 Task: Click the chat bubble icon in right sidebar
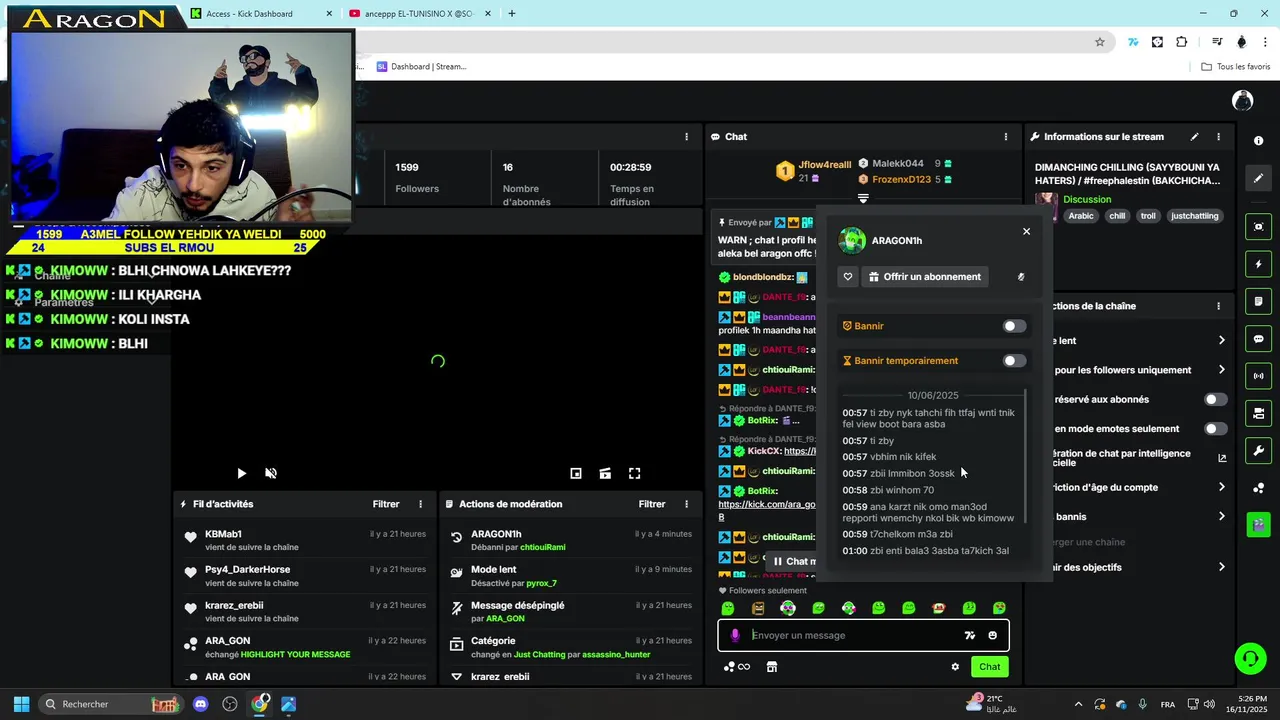tap(1259, 339)
